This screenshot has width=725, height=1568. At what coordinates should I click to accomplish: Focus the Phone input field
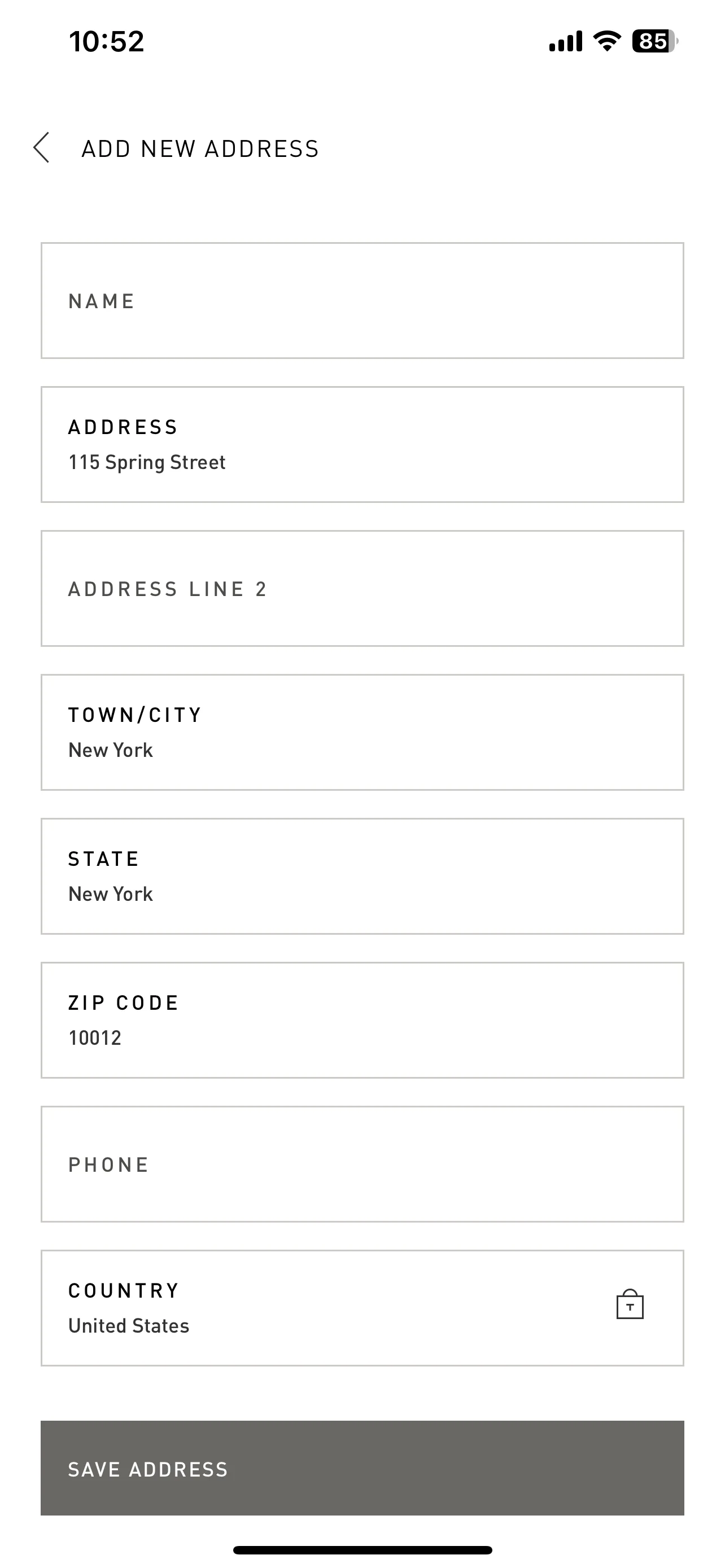coord(362,1164)
